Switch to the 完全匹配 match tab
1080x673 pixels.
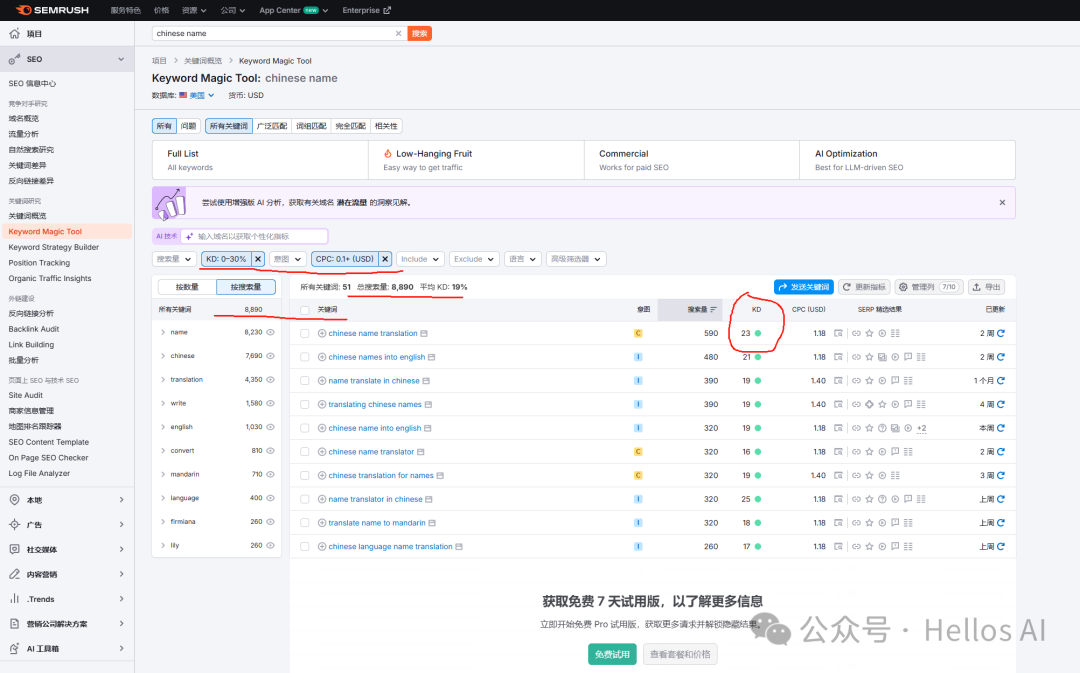click(x=351, y=126)
